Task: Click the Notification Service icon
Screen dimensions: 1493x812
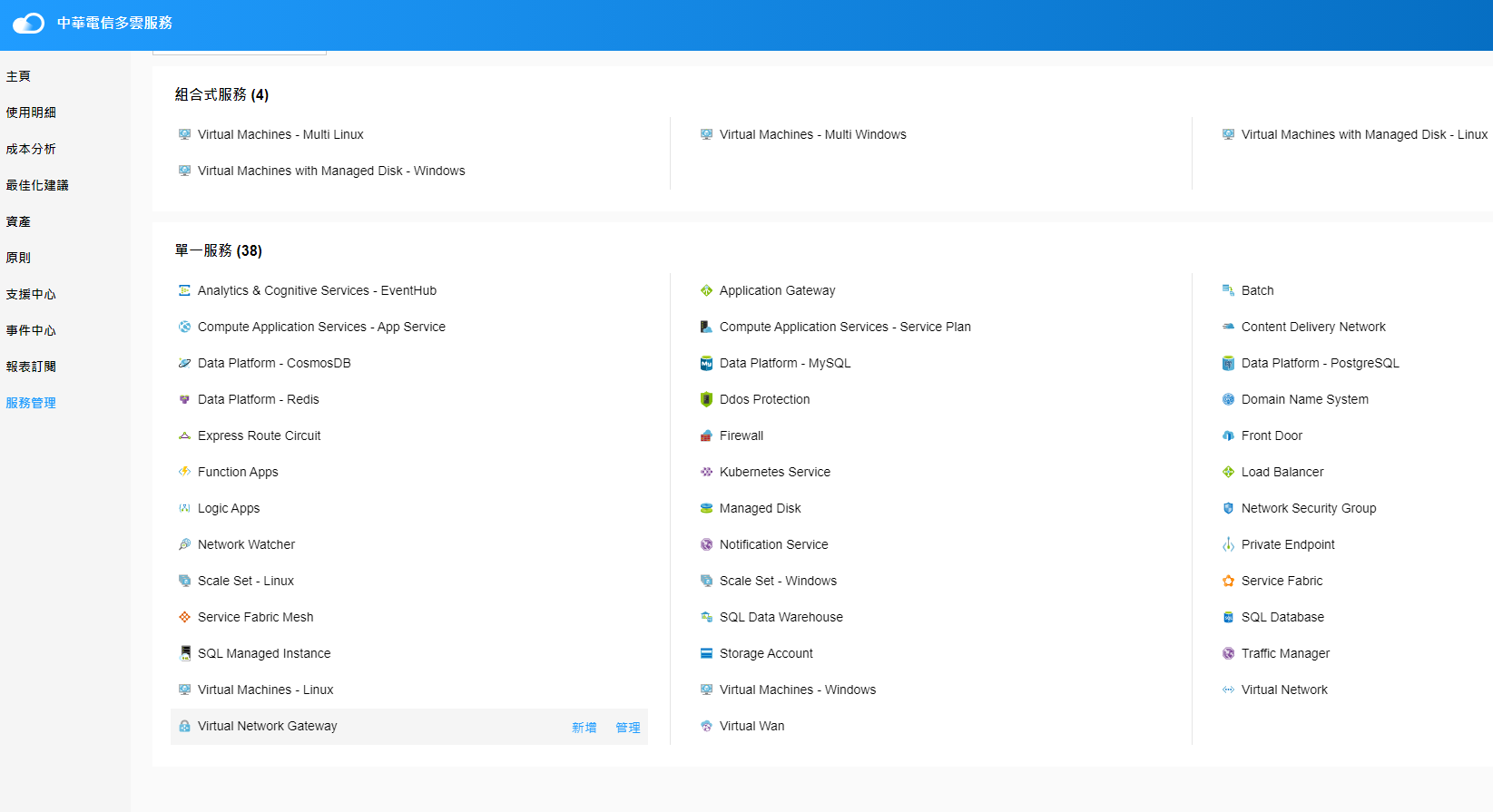Action: [x=707, y=544]
